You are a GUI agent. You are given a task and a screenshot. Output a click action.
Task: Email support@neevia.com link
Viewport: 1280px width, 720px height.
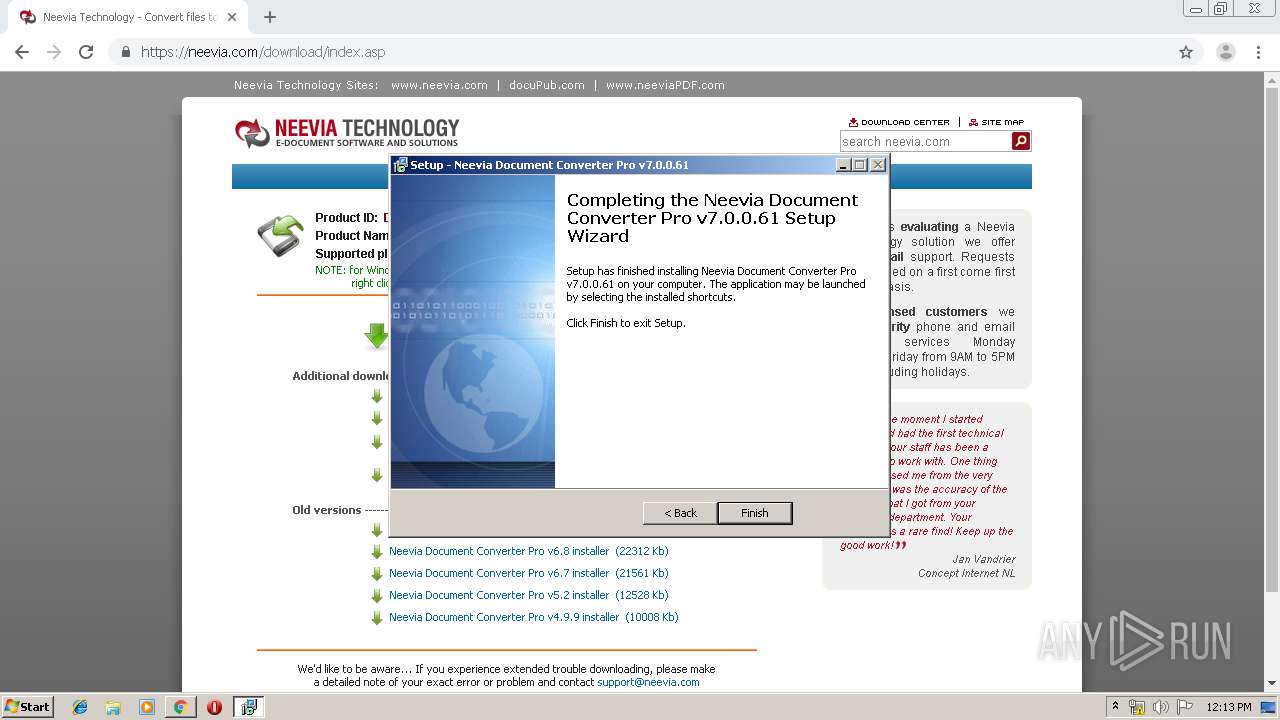[x=648, y=682]
